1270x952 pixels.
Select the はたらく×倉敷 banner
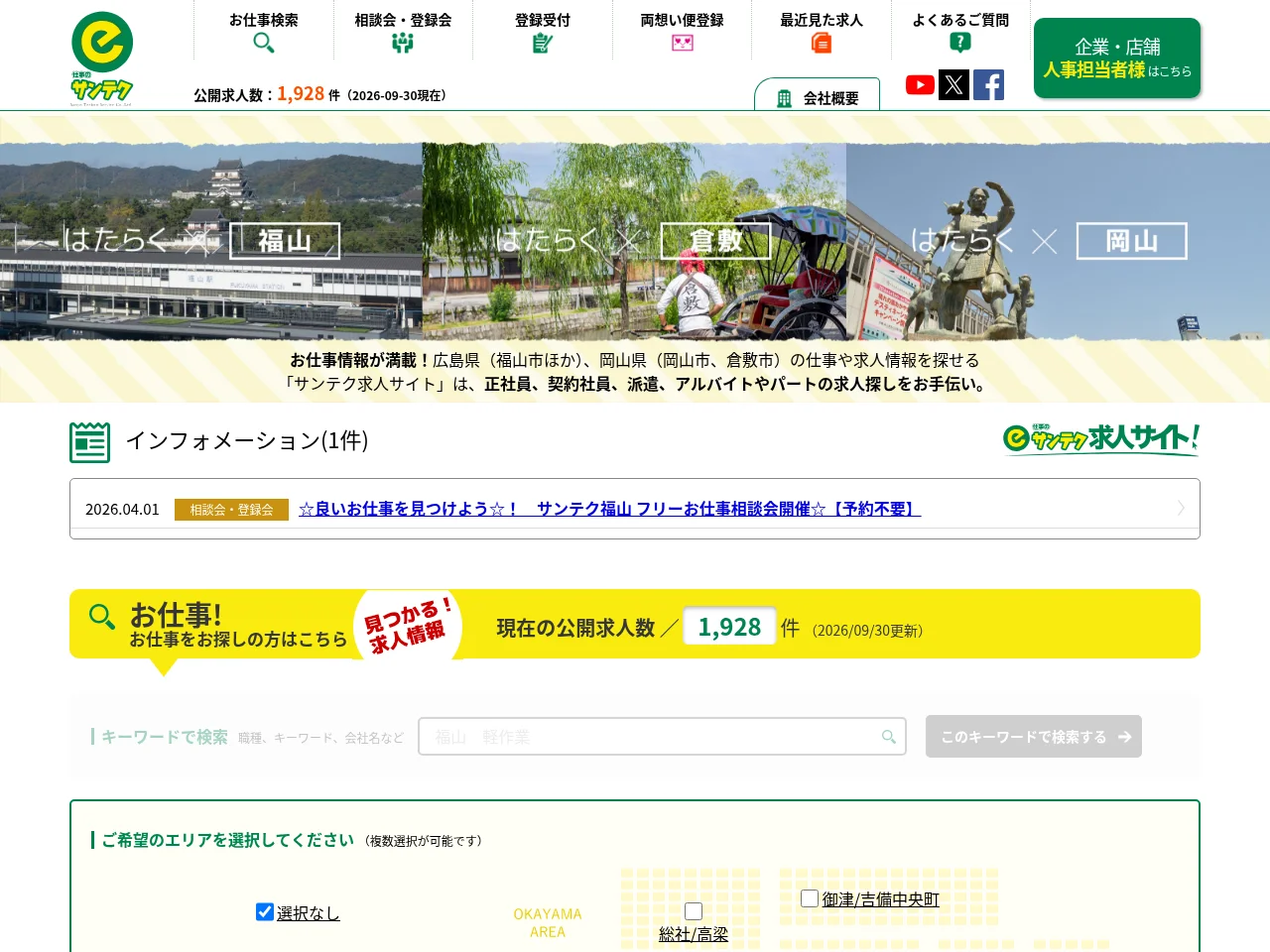point(634,241)
